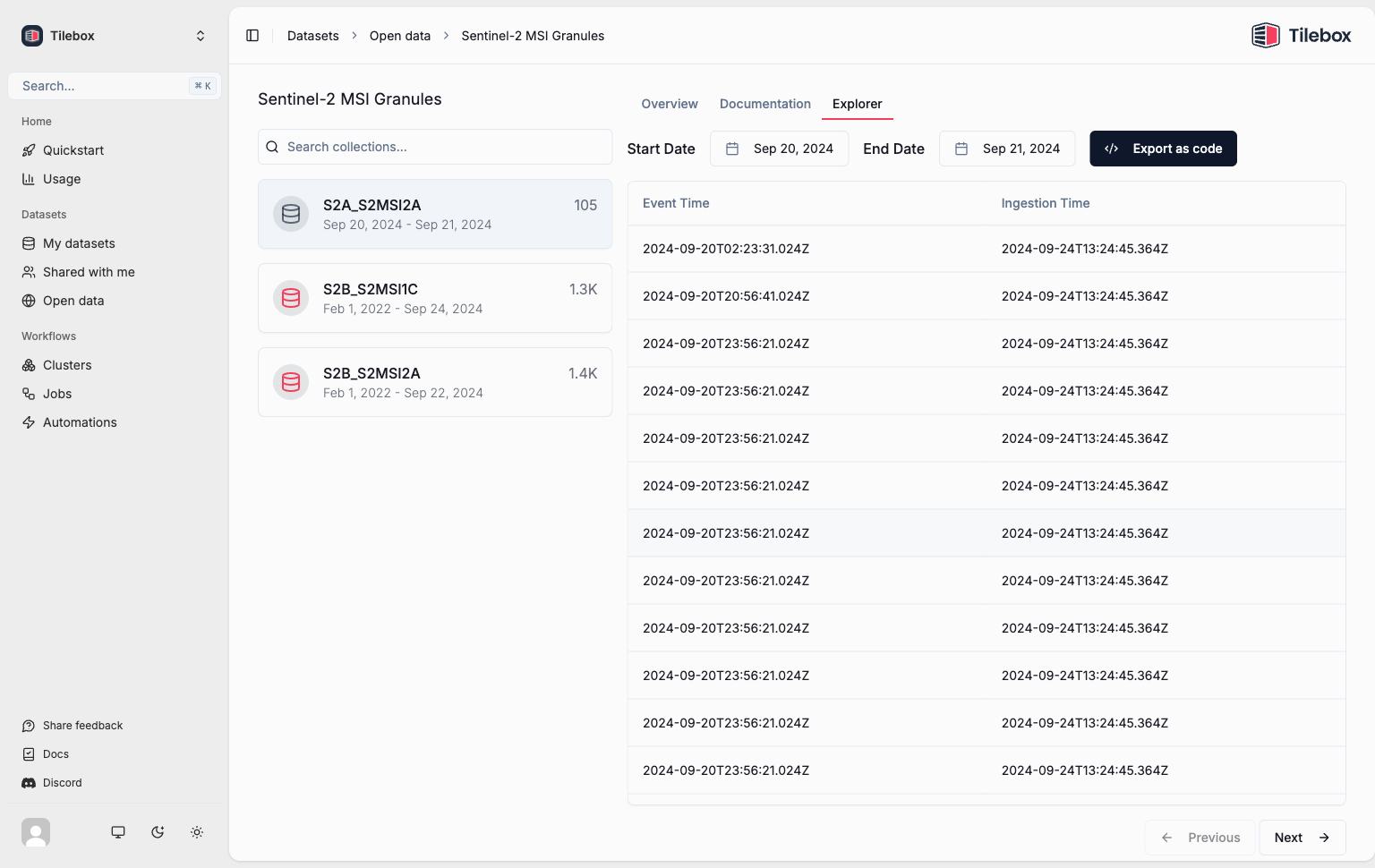Image resolution: width=1375 pixels, height=868 pixels.
Task: Open the Automations lightning icon
Action: point(29,422)
